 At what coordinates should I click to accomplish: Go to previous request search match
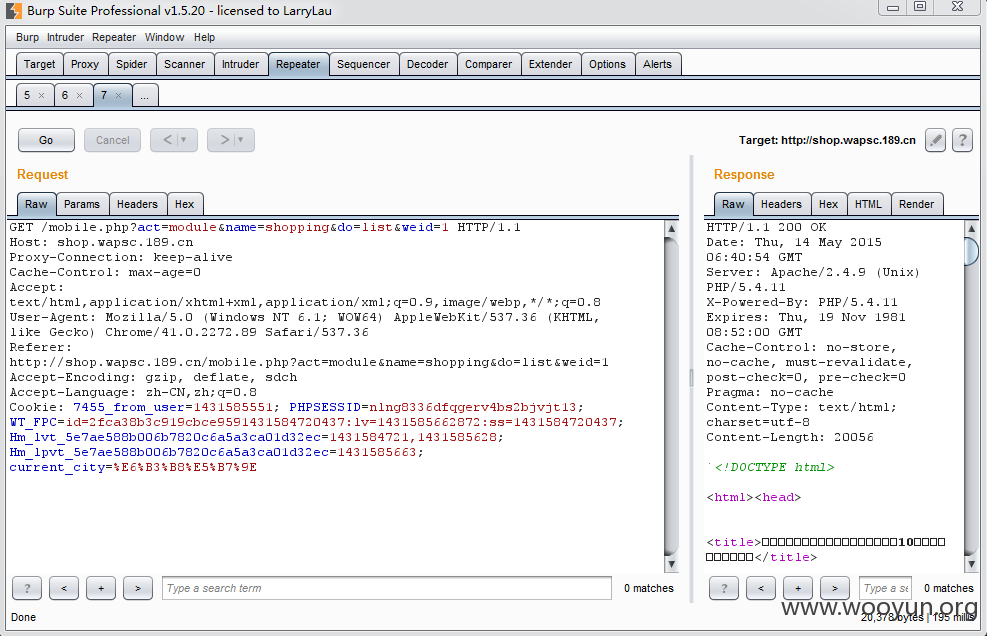[x=64, y=588]
